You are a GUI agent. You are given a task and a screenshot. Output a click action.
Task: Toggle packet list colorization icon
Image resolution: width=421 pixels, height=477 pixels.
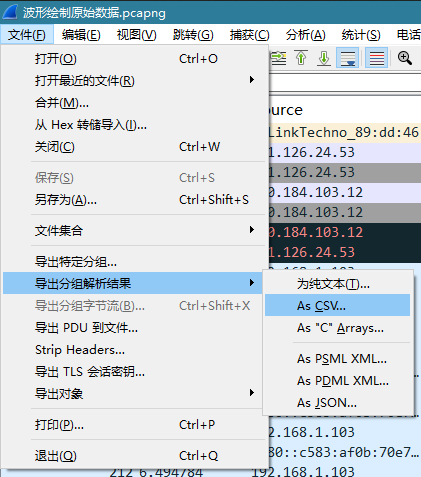377,58
